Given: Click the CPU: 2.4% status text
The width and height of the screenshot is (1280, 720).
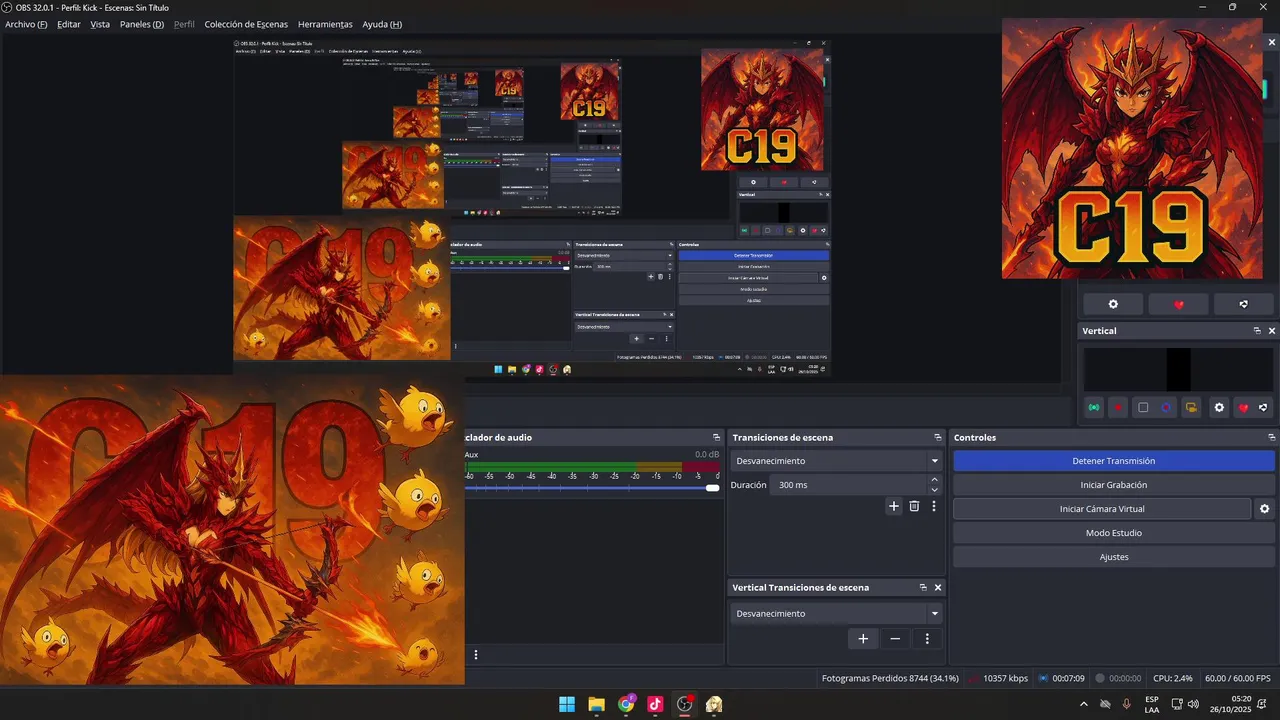Looking at the screenshot, I should 1172,678.
